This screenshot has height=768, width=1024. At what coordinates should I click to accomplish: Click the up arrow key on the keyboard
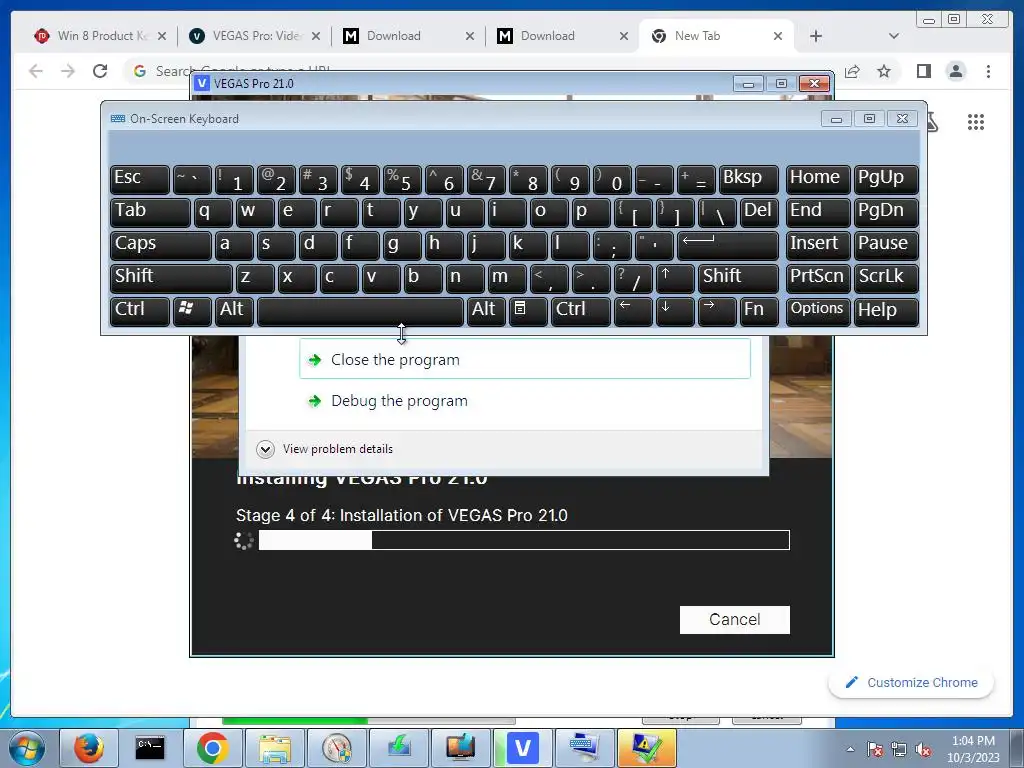click(675, 278)
